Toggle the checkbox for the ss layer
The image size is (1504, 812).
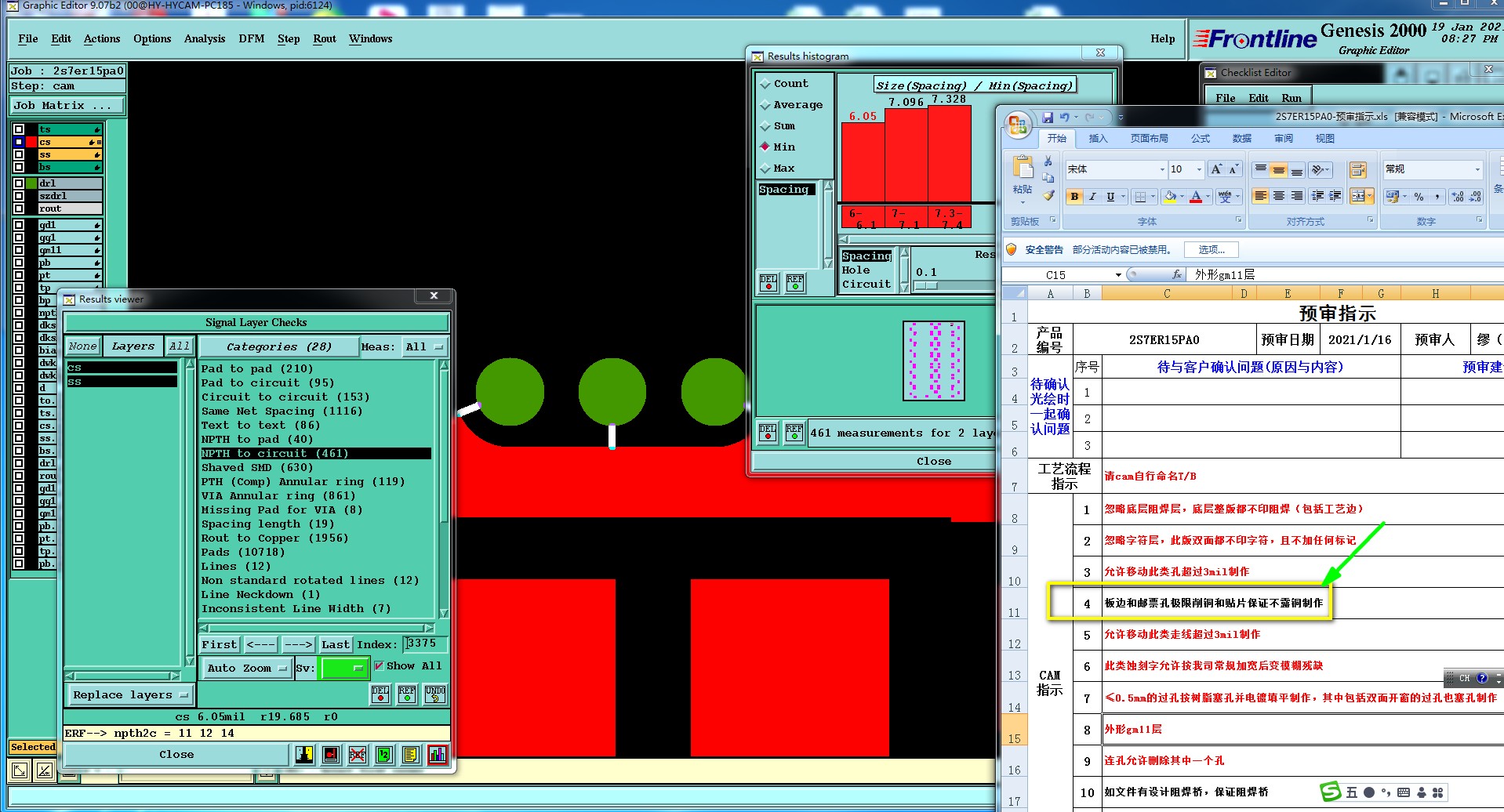coord(19,154)
